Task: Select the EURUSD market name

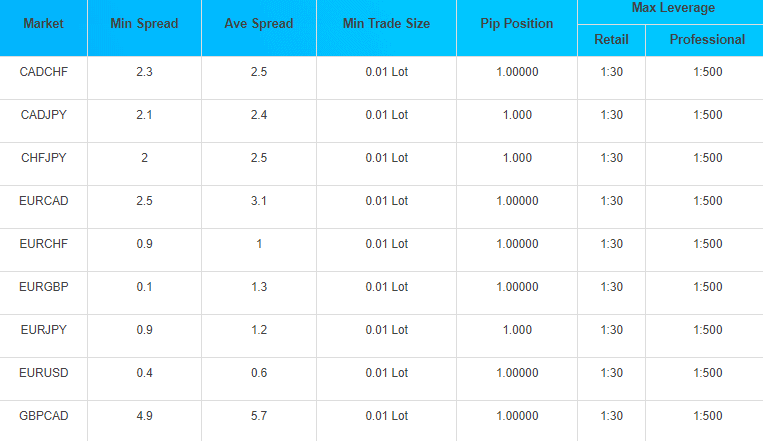Action: point(43,373)
